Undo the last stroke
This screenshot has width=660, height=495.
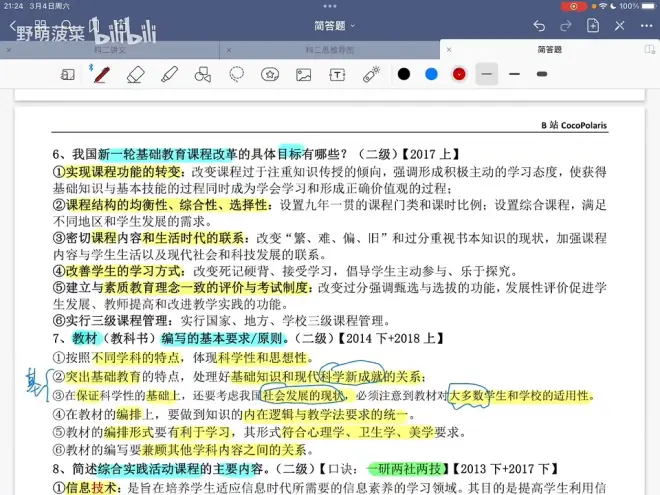click(539, 25)
